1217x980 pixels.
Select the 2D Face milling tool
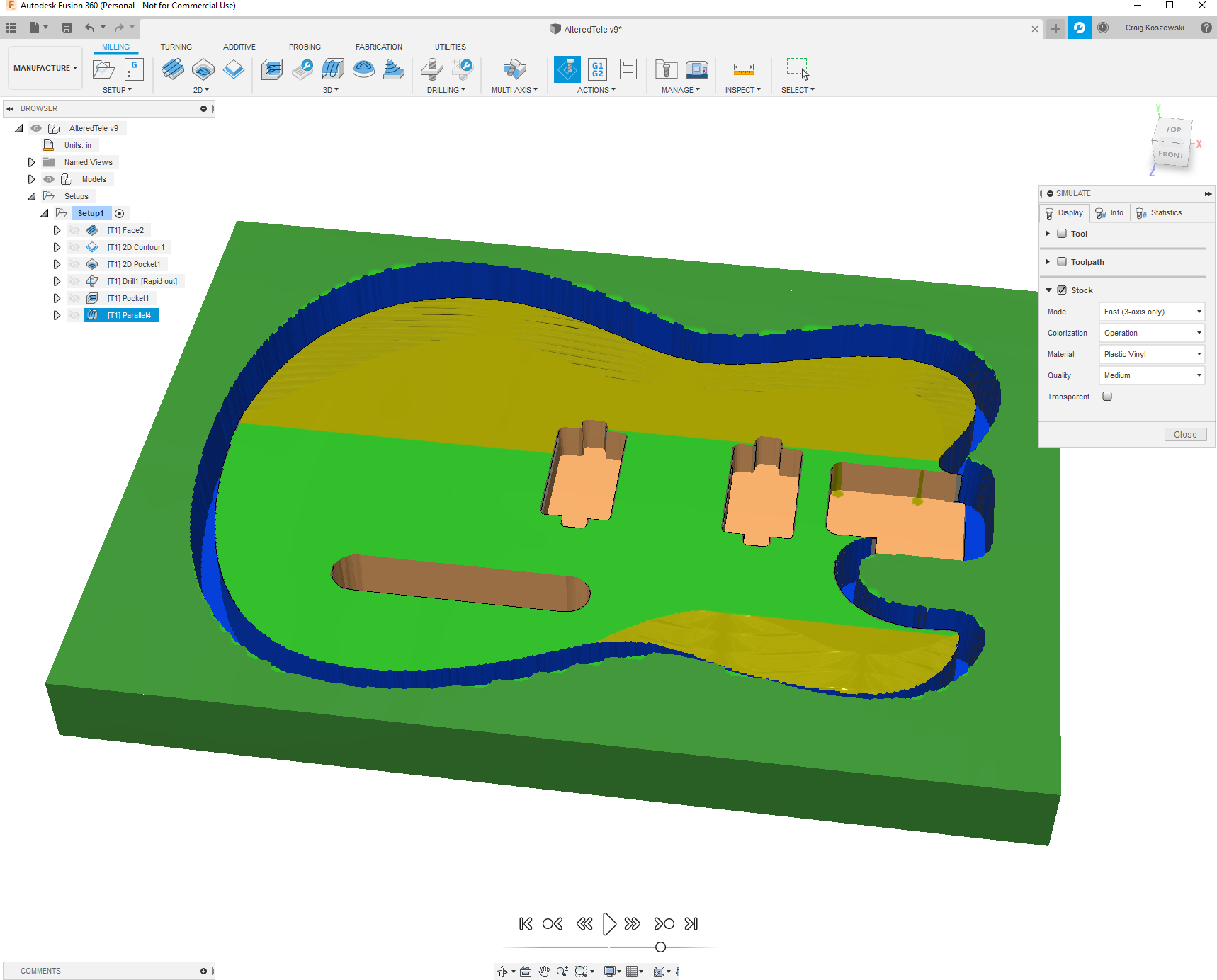coord(172,69)
